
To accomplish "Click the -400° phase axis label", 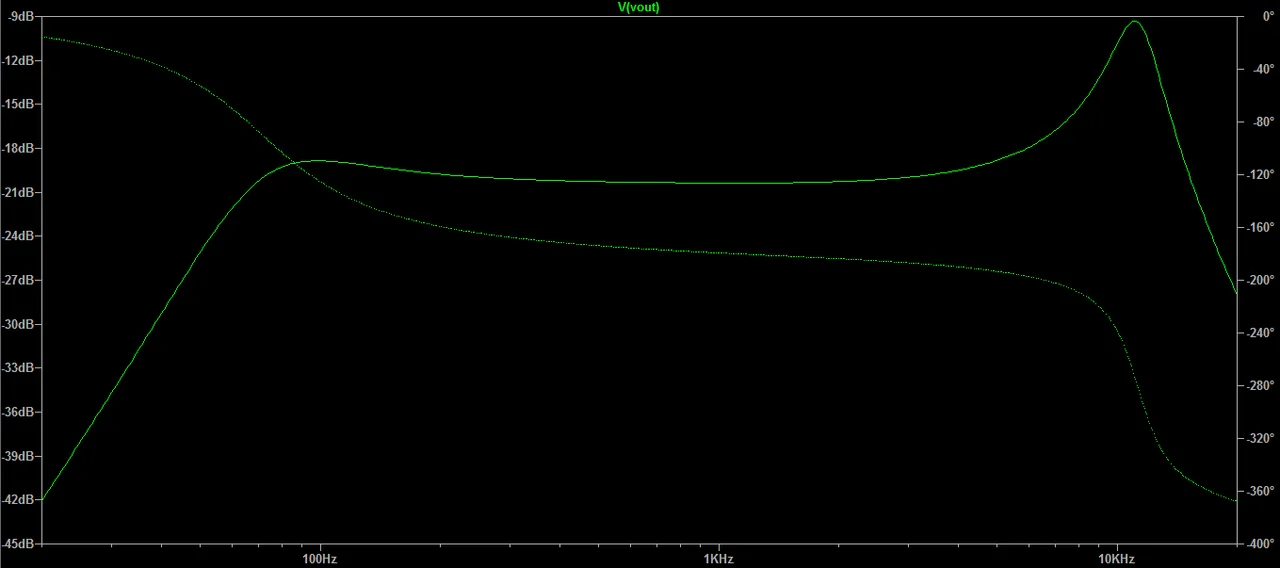I will [x=1260, y=544].
